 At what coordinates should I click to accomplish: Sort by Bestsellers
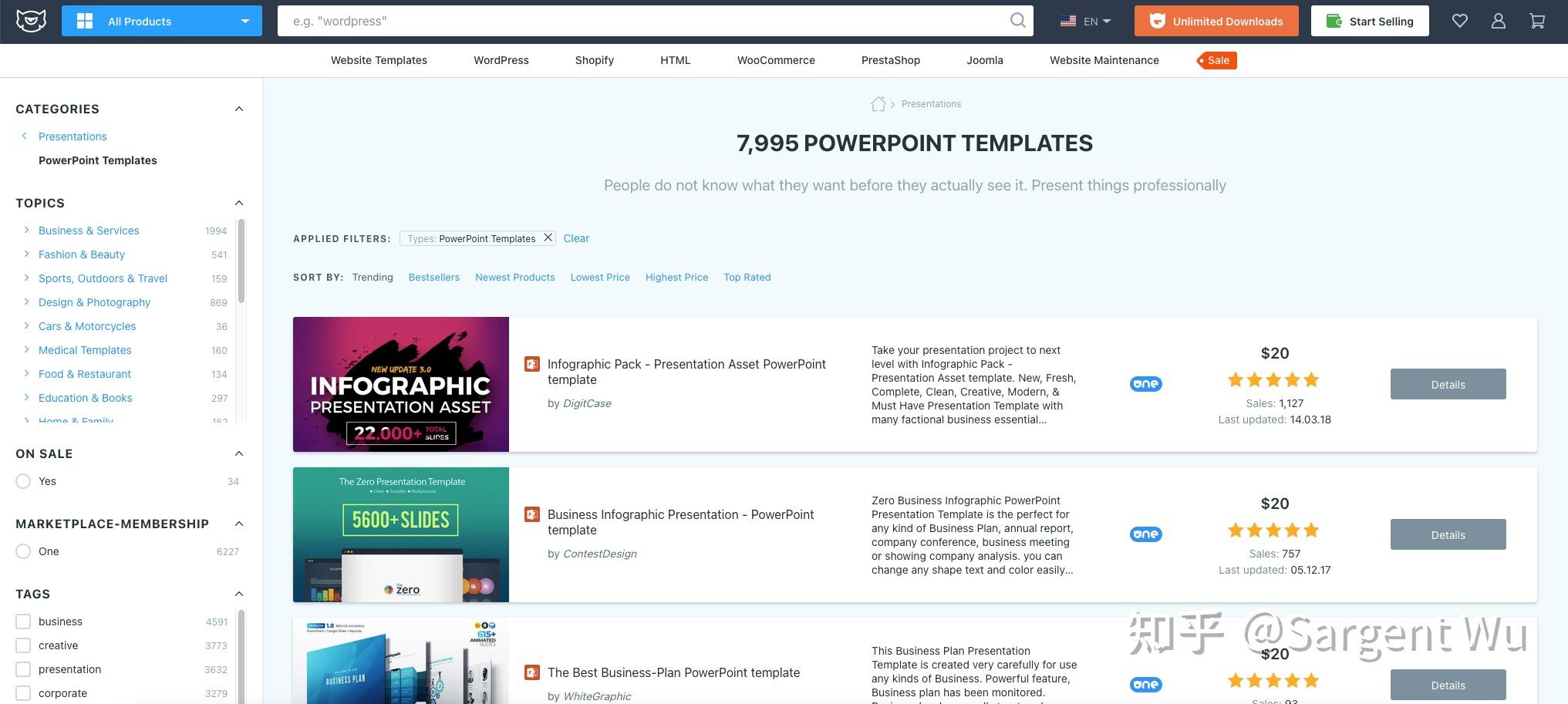tap(434, 277)
